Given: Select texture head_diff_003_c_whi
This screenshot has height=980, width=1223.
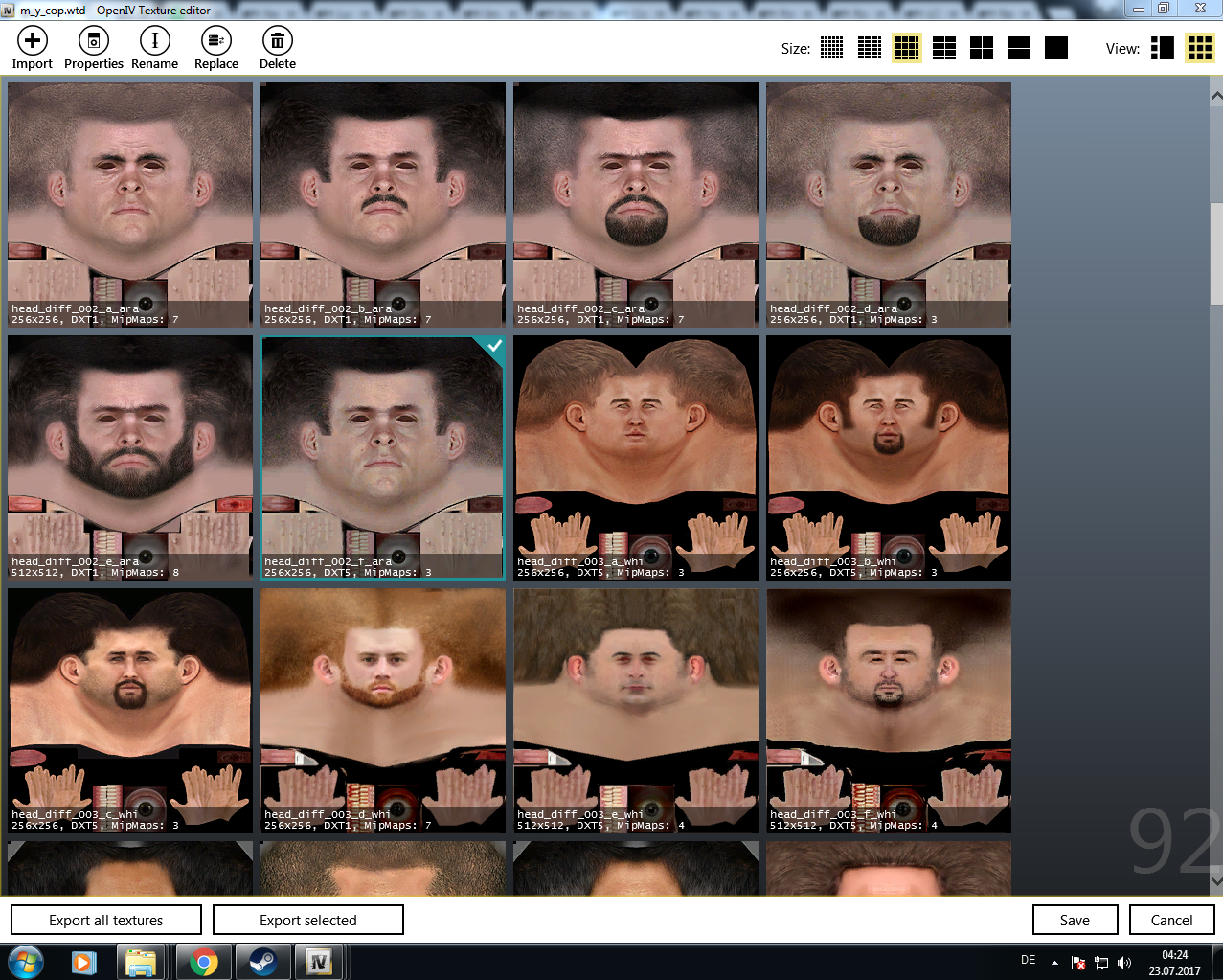Looking at the screenshot, I should click(x=130, y=711).
